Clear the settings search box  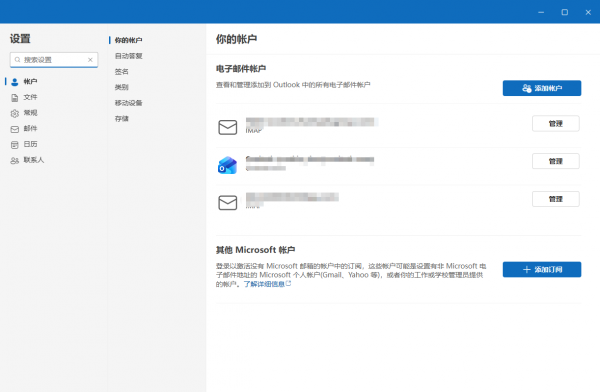click(90, 60)
